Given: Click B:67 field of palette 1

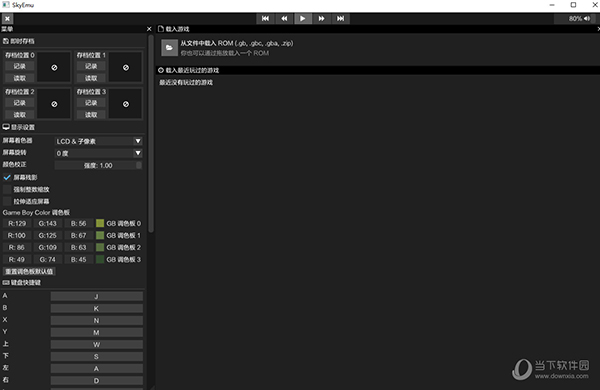Looking at the screenshot, I should click(78, 235).
